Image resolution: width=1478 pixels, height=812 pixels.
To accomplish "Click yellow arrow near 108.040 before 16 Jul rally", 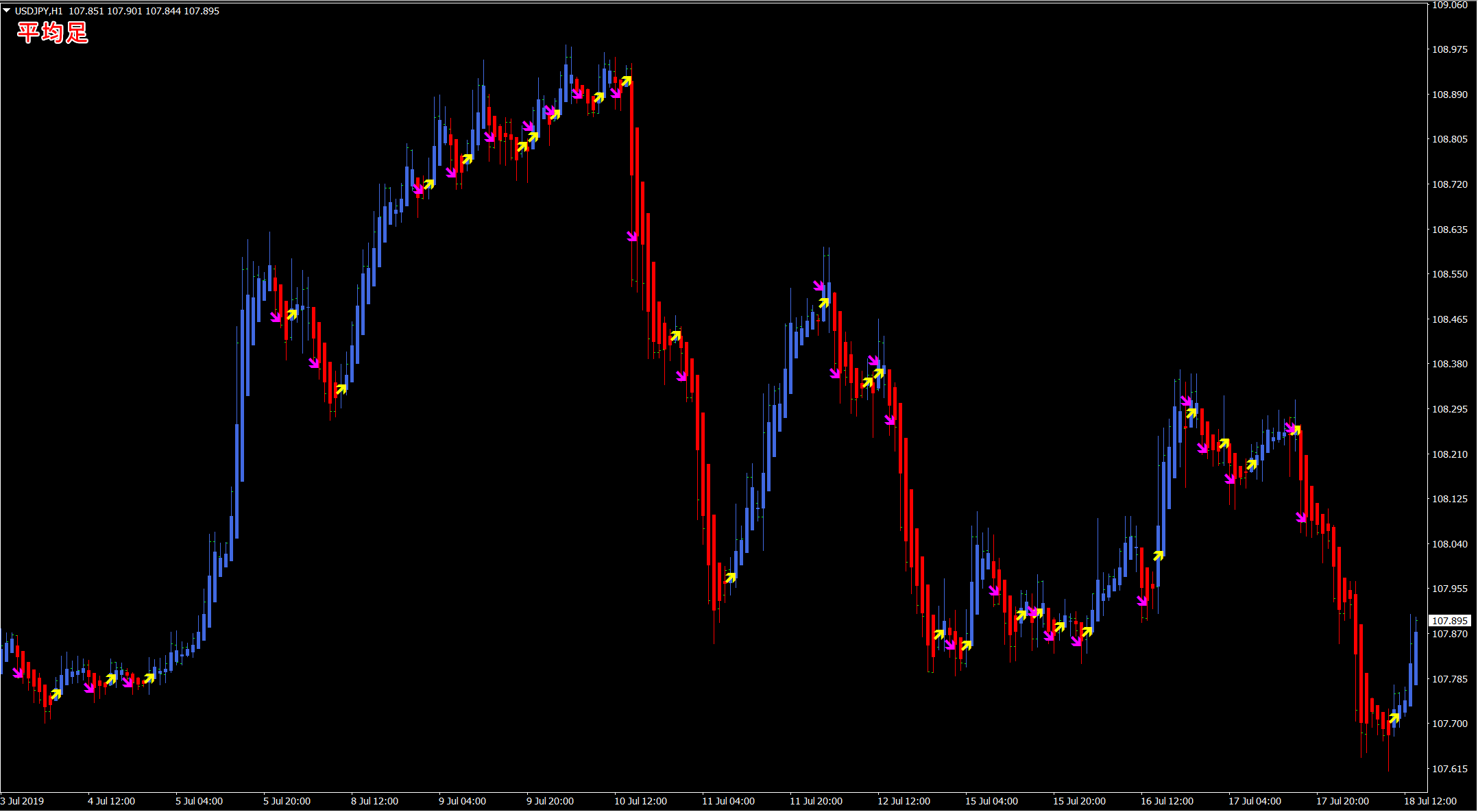I will (1159, 556).
